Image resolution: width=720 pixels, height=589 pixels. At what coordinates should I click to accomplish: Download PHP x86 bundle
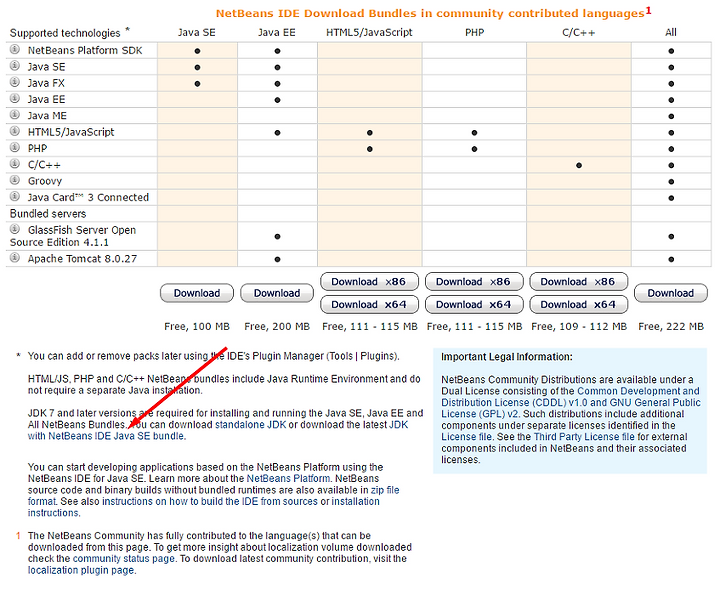pyautogui.click(x=474, y=282)
